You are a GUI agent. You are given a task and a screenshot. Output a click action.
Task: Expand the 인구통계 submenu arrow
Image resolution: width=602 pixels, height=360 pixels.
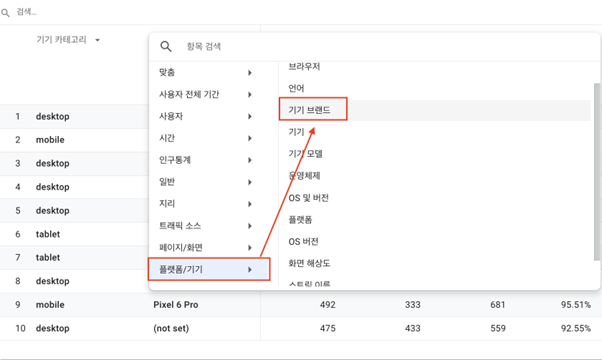tap(250, 160)
